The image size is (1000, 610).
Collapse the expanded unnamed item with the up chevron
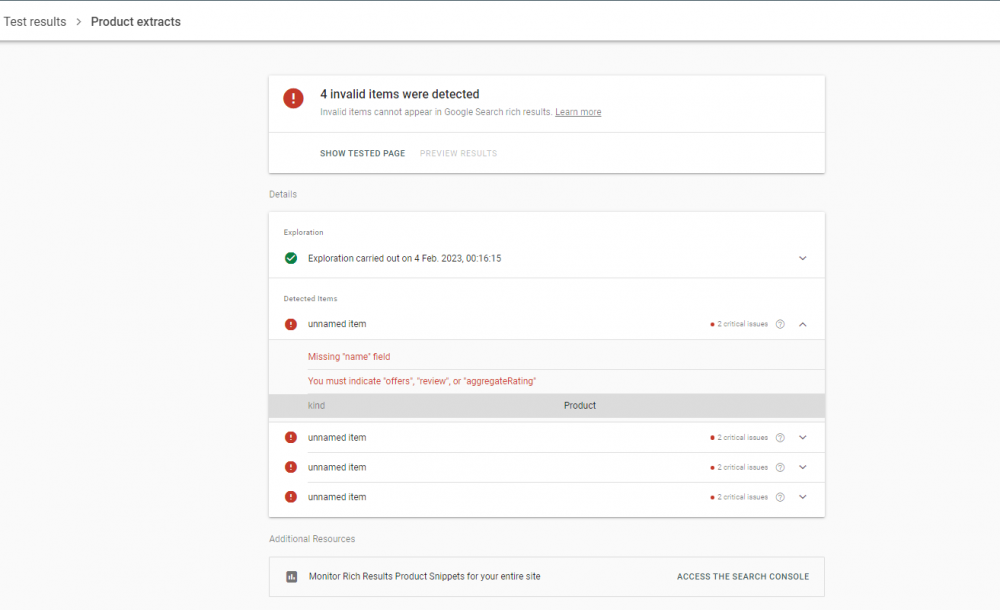pyautogui.click(x=803, y=324)
